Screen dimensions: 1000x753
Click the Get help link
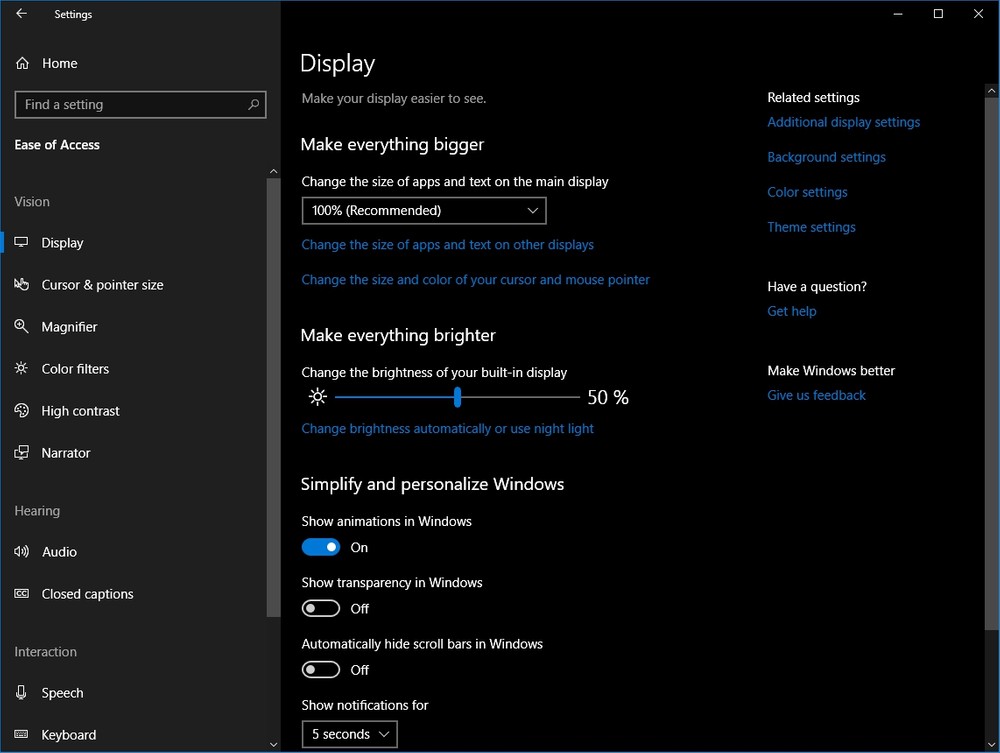(x=791, y=311)
